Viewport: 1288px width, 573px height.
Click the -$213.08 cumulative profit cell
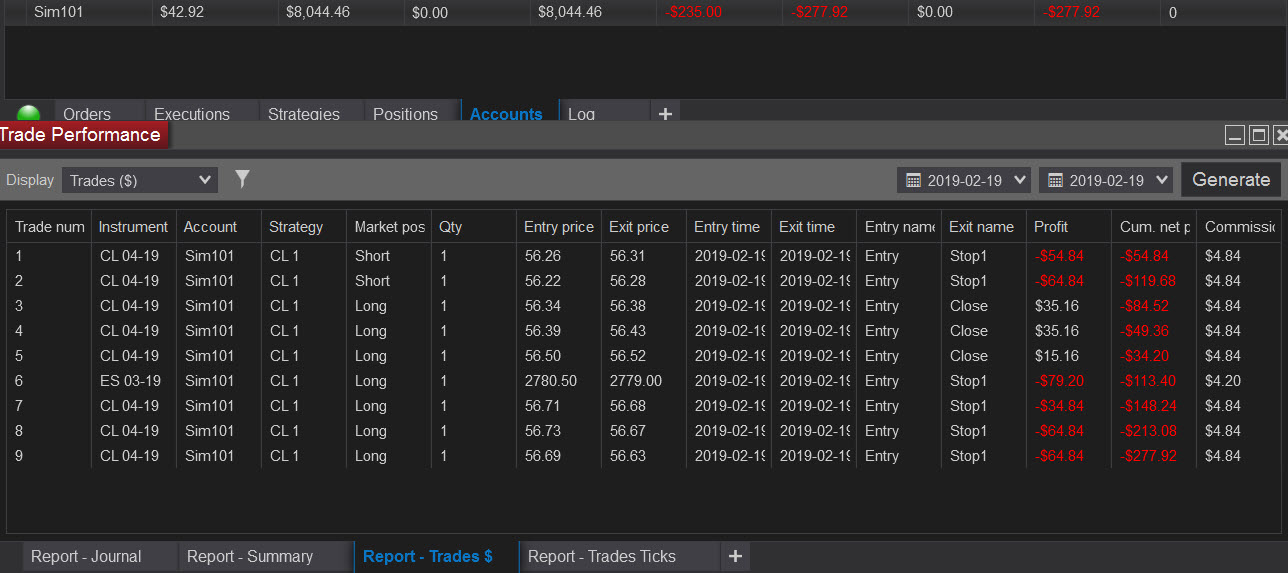pos(1149,431)
